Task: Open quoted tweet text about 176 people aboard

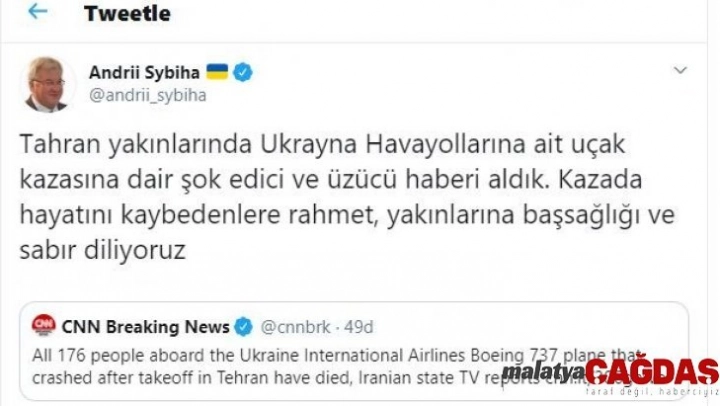Action: coord(335,367)
